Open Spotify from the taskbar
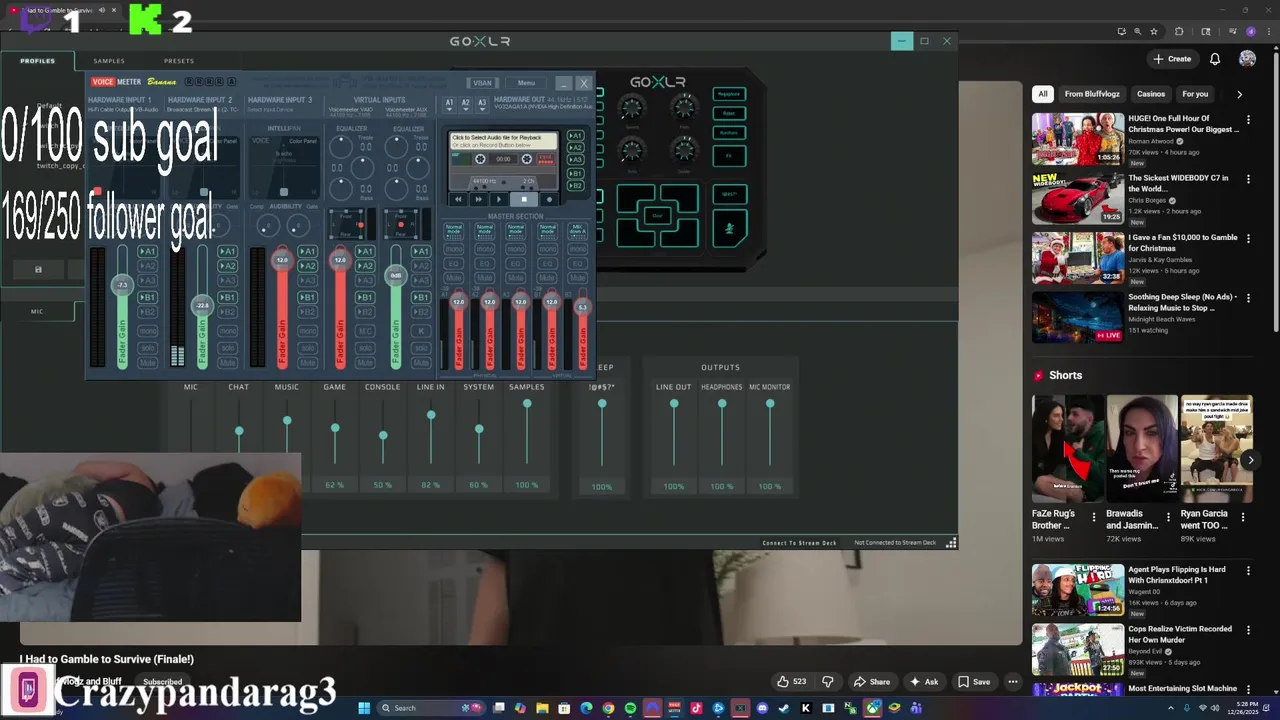 [630, 708]
